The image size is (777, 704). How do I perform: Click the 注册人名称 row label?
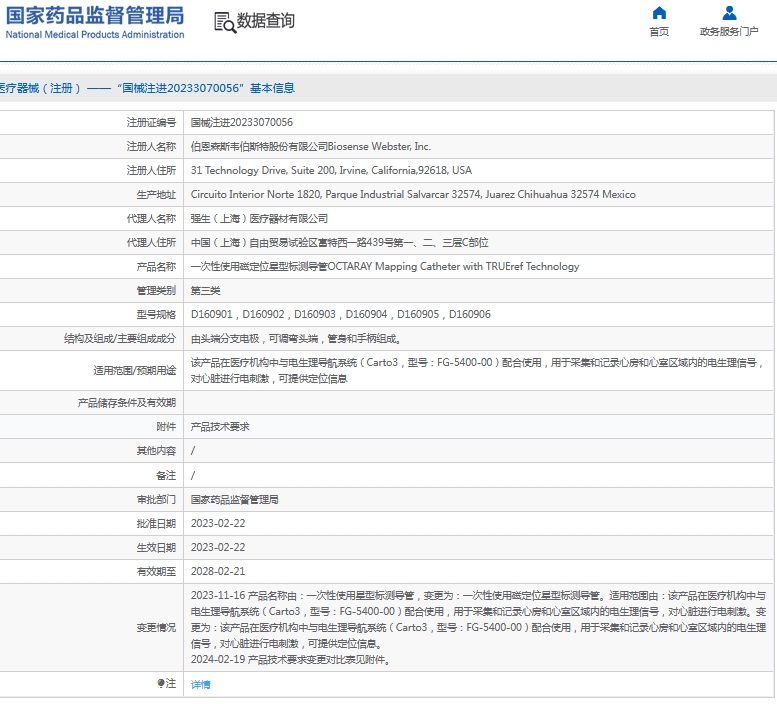click(x=151, y=147)
